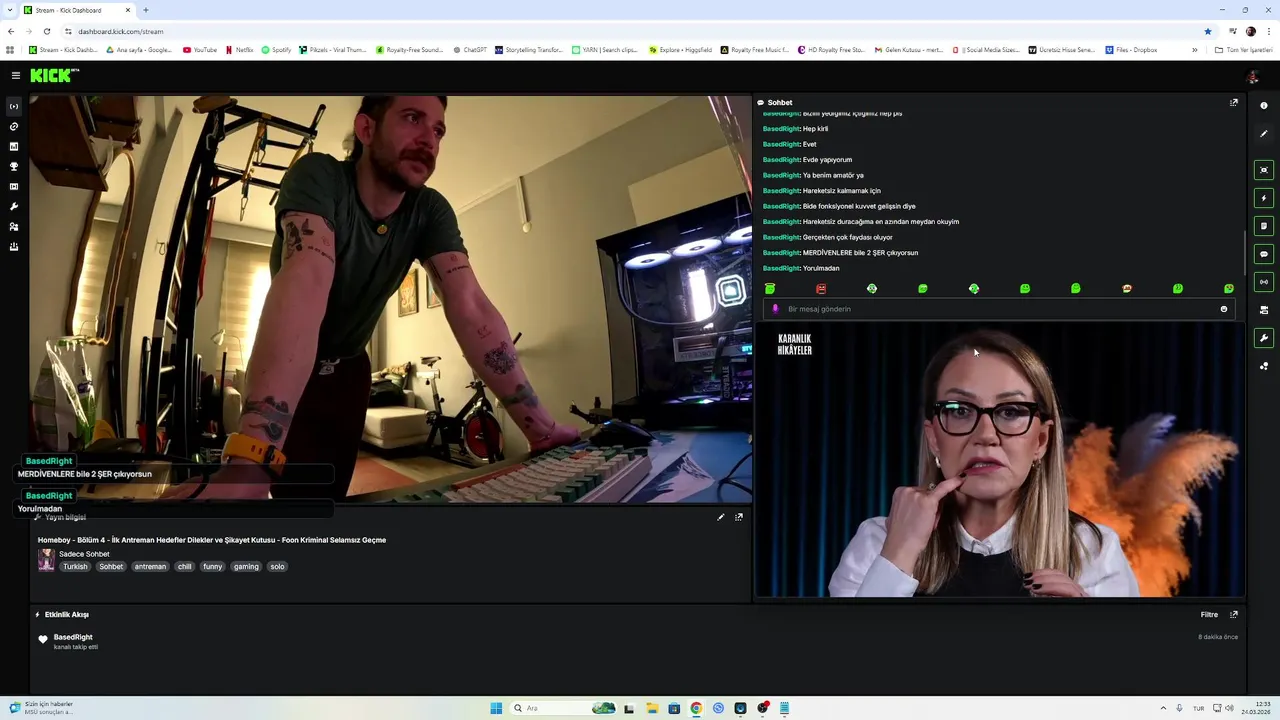Select the Sohbet tag
The height and width of the screenshot is (720, 1280).
coord(111,567)
